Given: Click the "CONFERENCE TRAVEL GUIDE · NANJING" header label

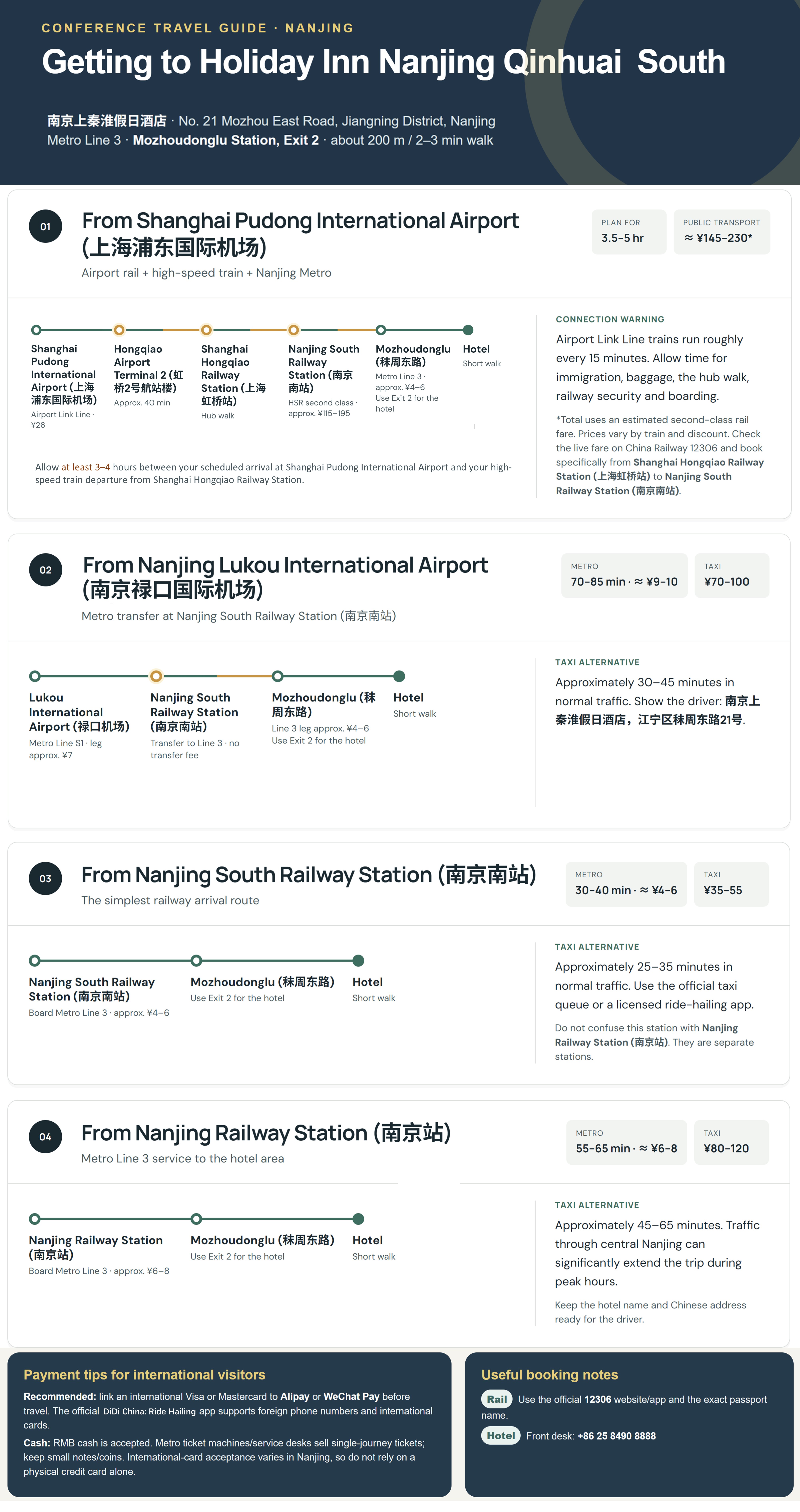Looking at the screenshot, I should pos(198,28).
